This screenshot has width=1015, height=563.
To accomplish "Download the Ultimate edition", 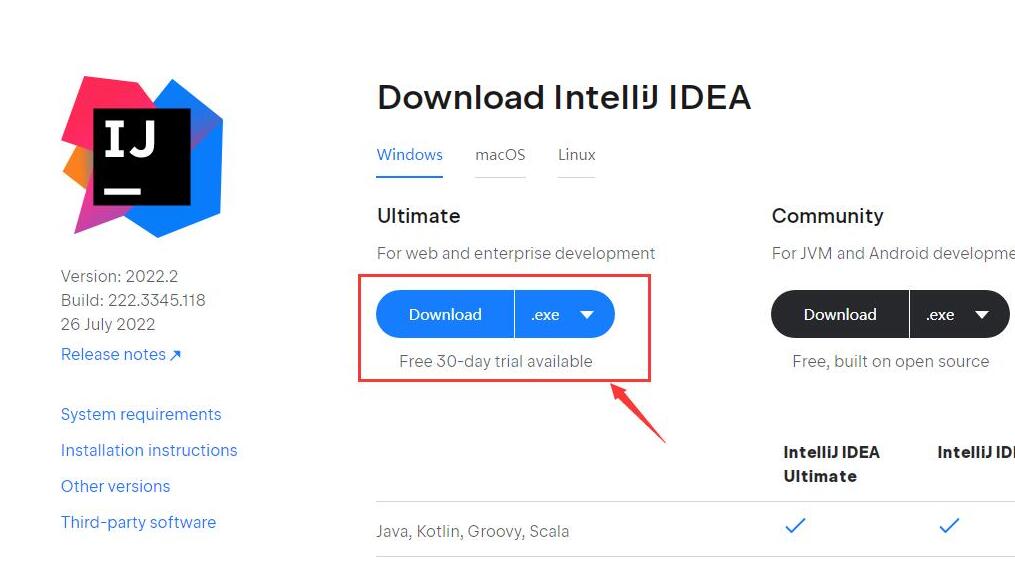I will [445, 315].
